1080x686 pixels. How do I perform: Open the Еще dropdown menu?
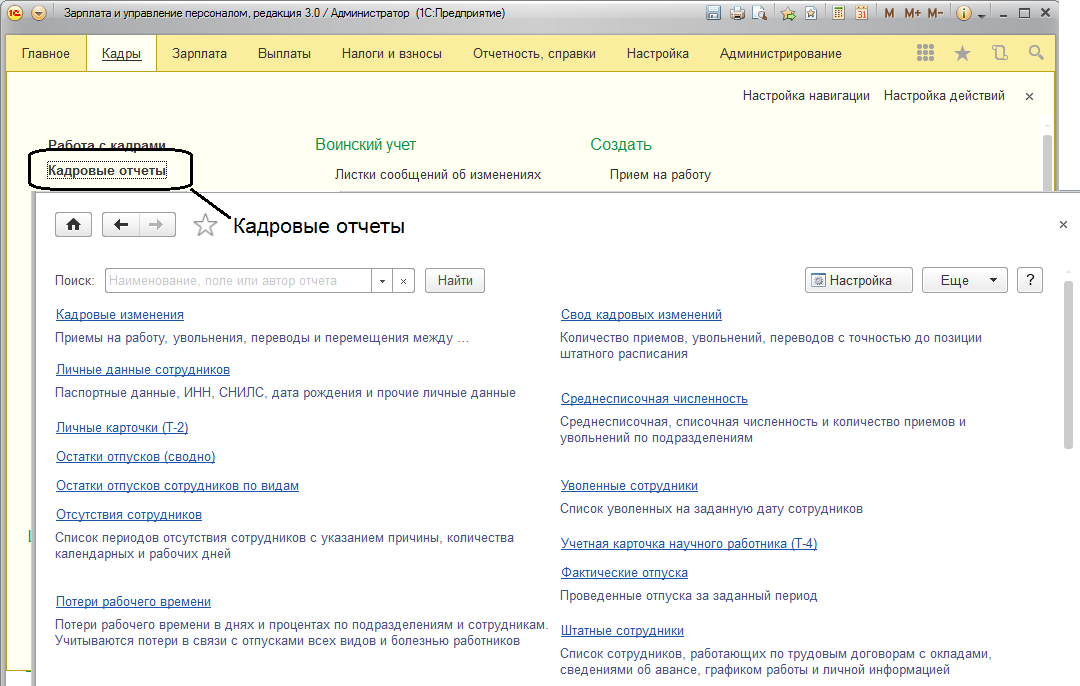point(965,280)
